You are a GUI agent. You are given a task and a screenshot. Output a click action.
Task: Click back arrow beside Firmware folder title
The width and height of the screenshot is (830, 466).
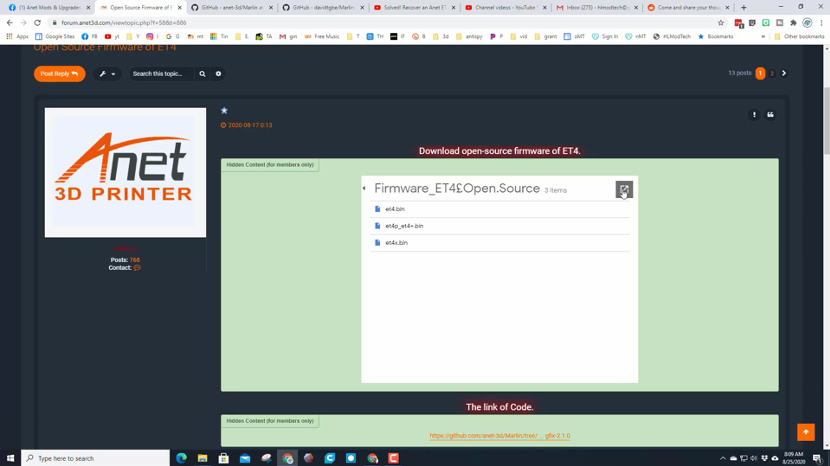click(x=364, y=189)
